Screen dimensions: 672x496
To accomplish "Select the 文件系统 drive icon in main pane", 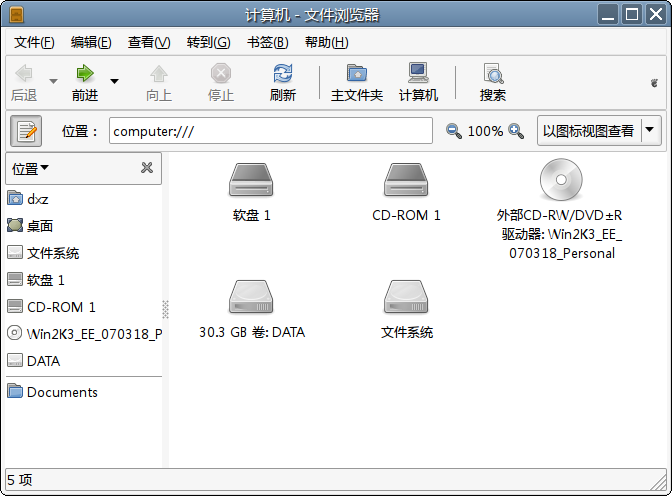I will click(x=406, y=297).
